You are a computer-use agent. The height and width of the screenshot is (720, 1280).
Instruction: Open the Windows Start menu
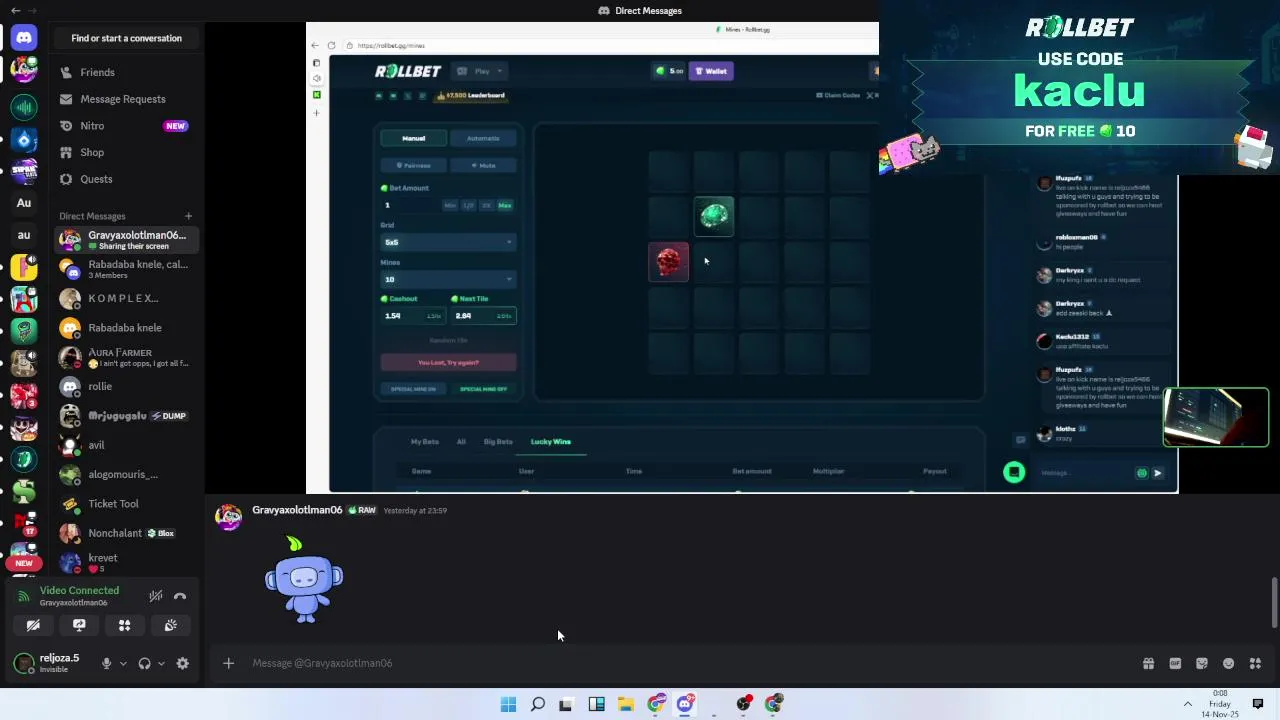pos(508,704)
